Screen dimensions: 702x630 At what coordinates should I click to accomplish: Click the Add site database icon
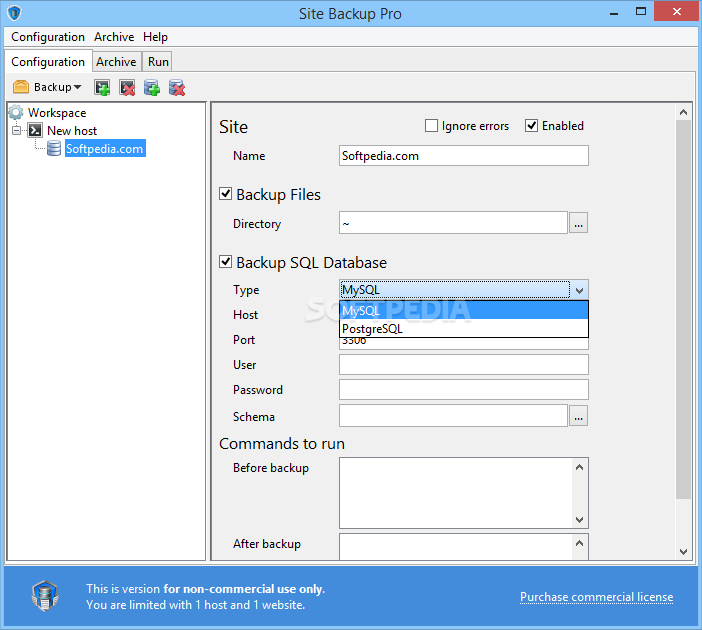pos(152,87)
